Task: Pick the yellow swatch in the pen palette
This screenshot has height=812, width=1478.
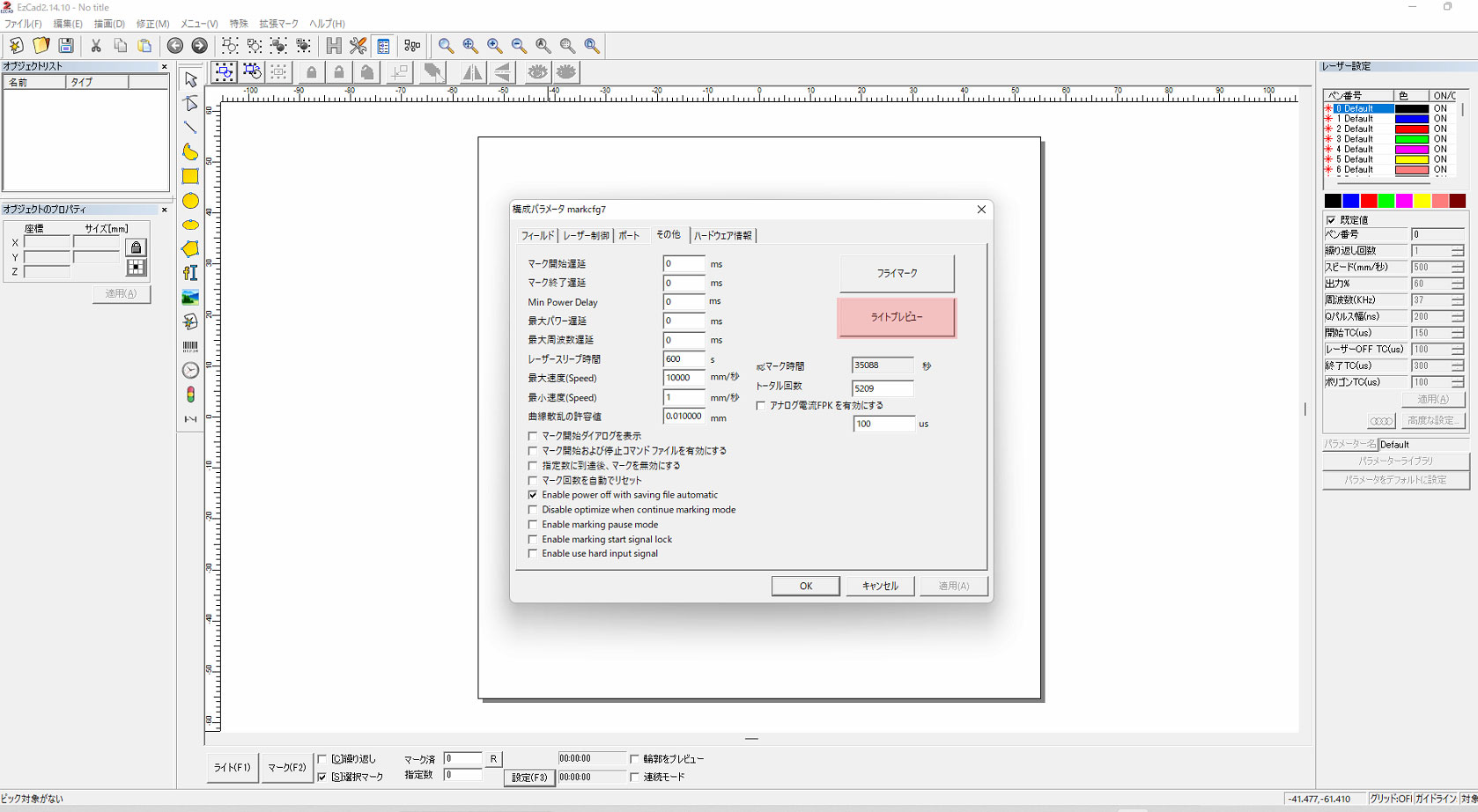Action: coord(1422,202)
